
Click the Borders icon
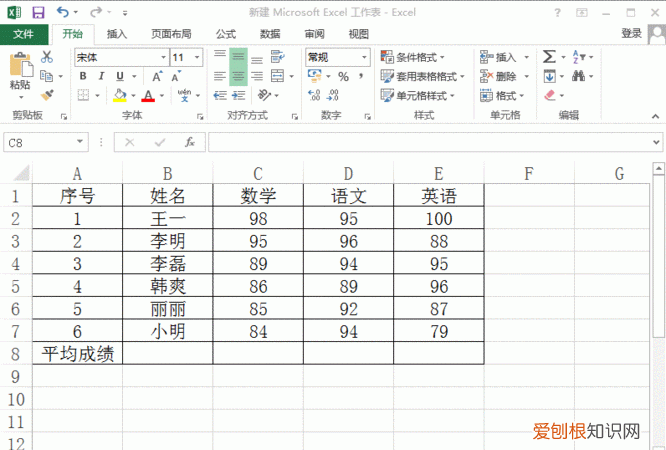point(84,95)
